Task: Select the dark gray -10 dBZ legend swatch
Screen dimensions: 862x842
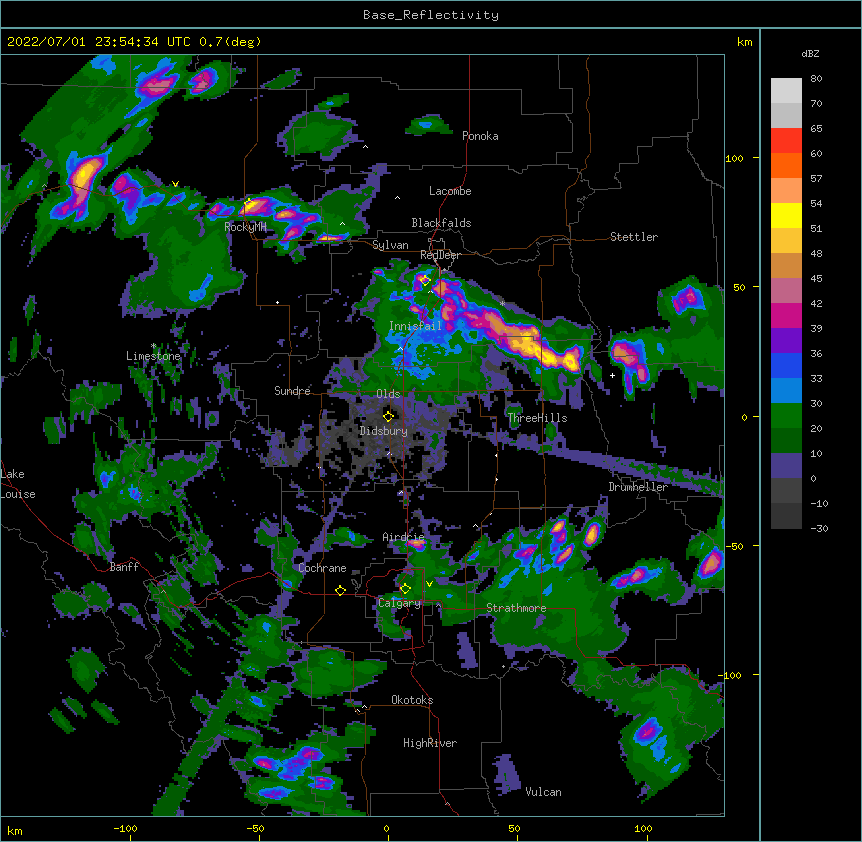Action: coord(786,516)
